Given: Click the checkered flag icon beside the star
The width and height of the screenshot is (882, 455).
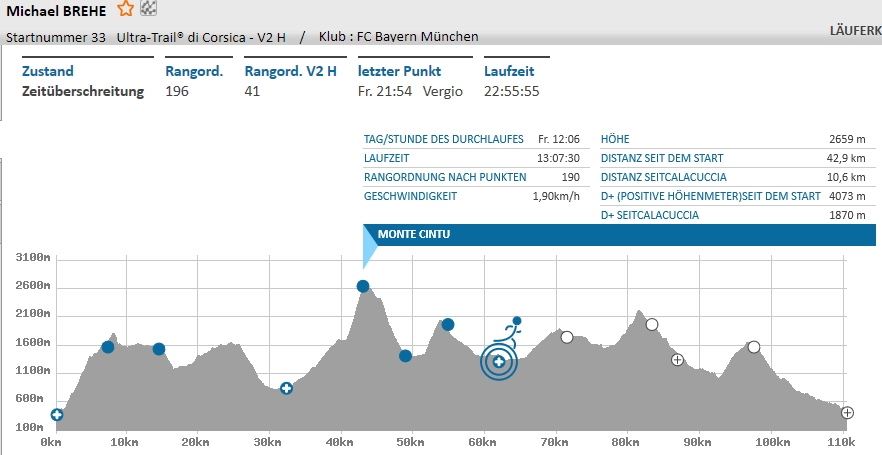Looking at the screenshot, I should (x=148, y=8).
